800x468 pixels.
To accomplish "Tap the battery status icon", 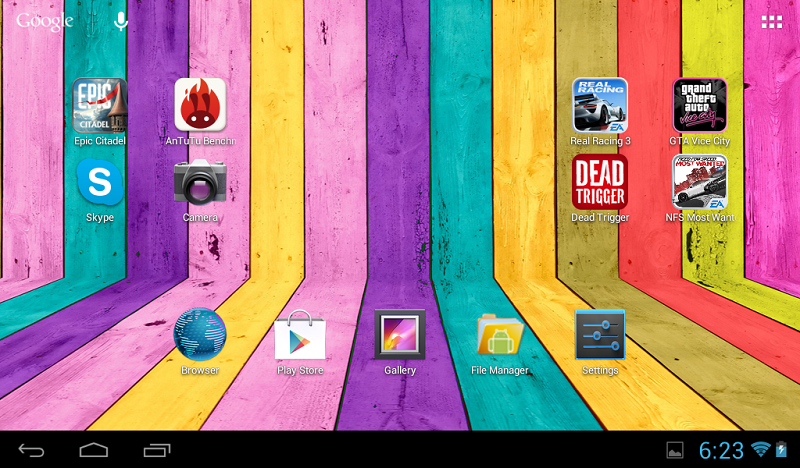I will 781,449.
